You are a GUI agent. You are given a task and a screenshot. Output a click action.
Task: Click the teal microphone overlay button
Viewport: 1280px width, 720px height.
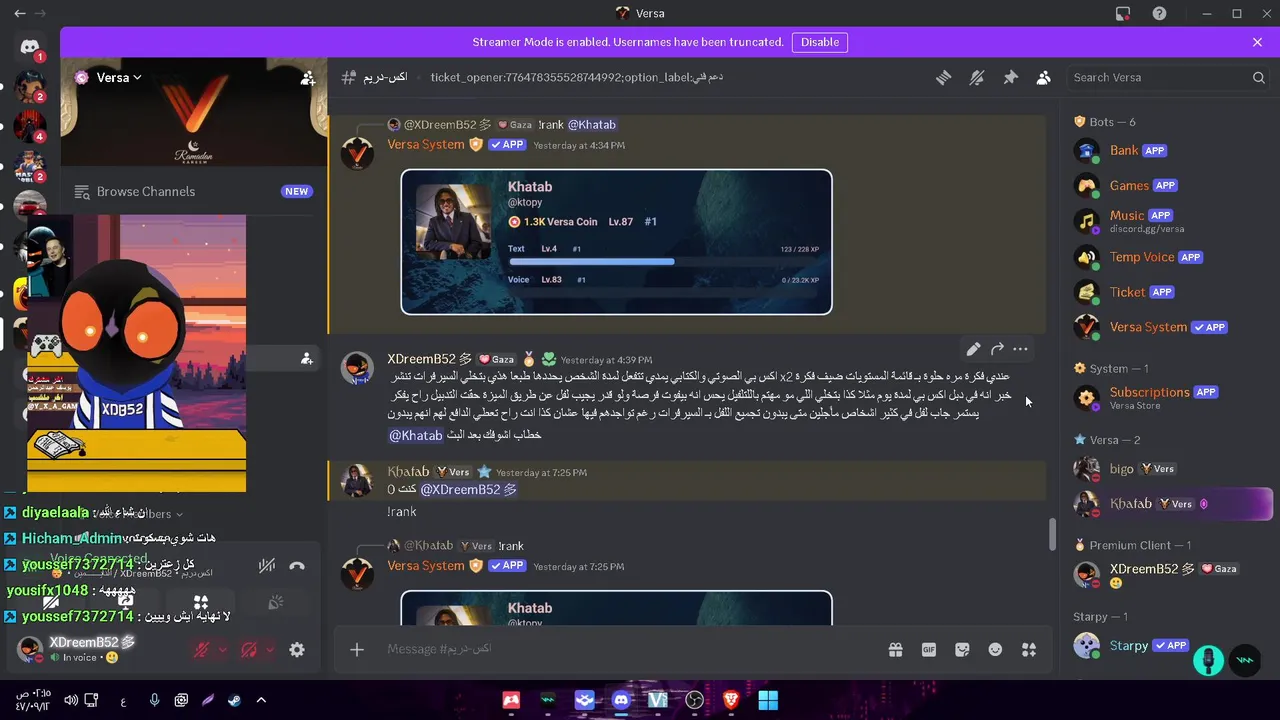1208,660
